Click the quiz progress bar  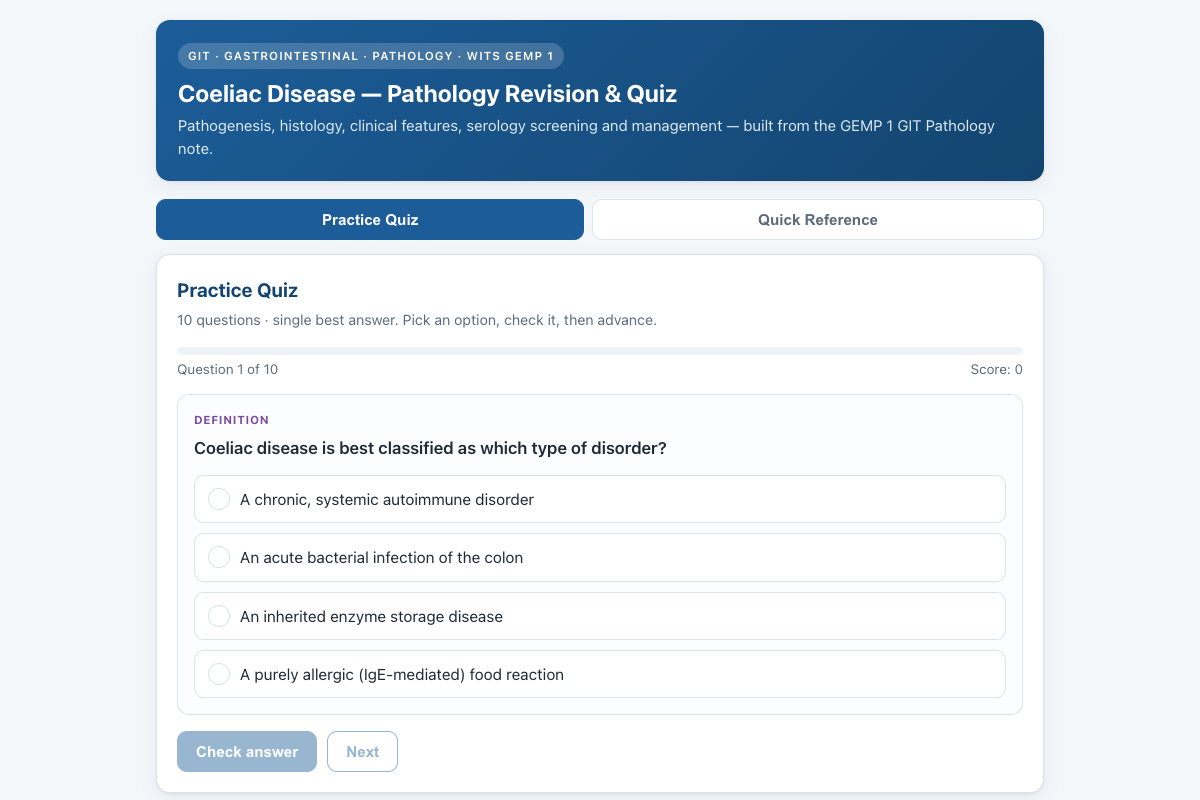pyautogui.click(x=600, y=351)
